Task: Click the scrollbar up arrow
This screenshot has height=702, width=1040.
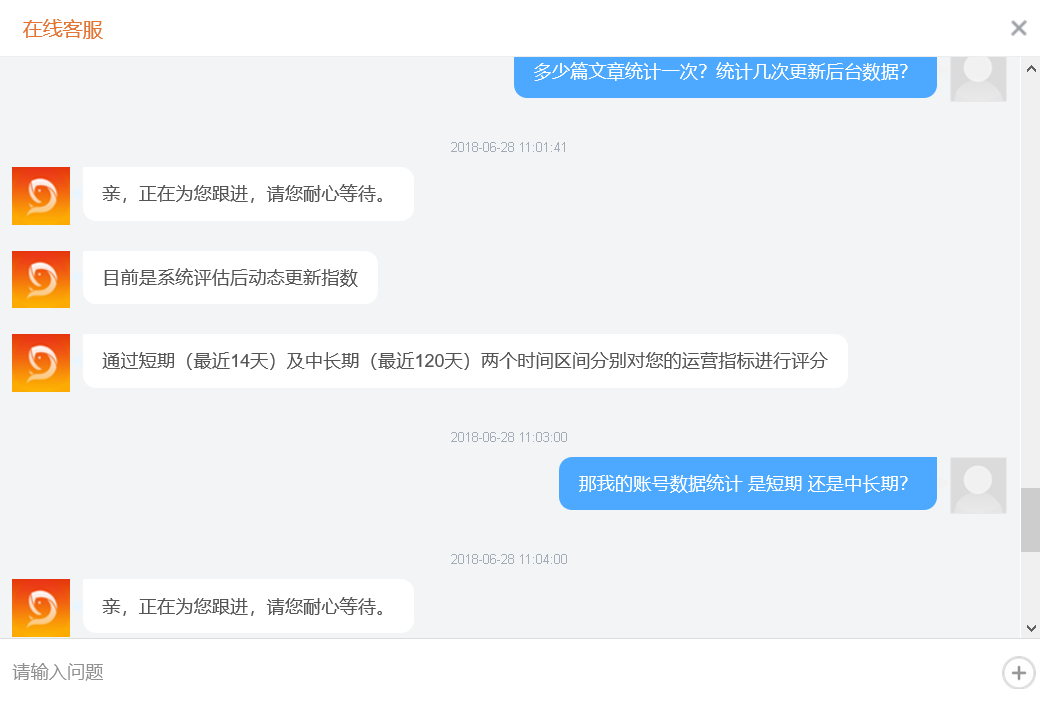Action: 1031,68
